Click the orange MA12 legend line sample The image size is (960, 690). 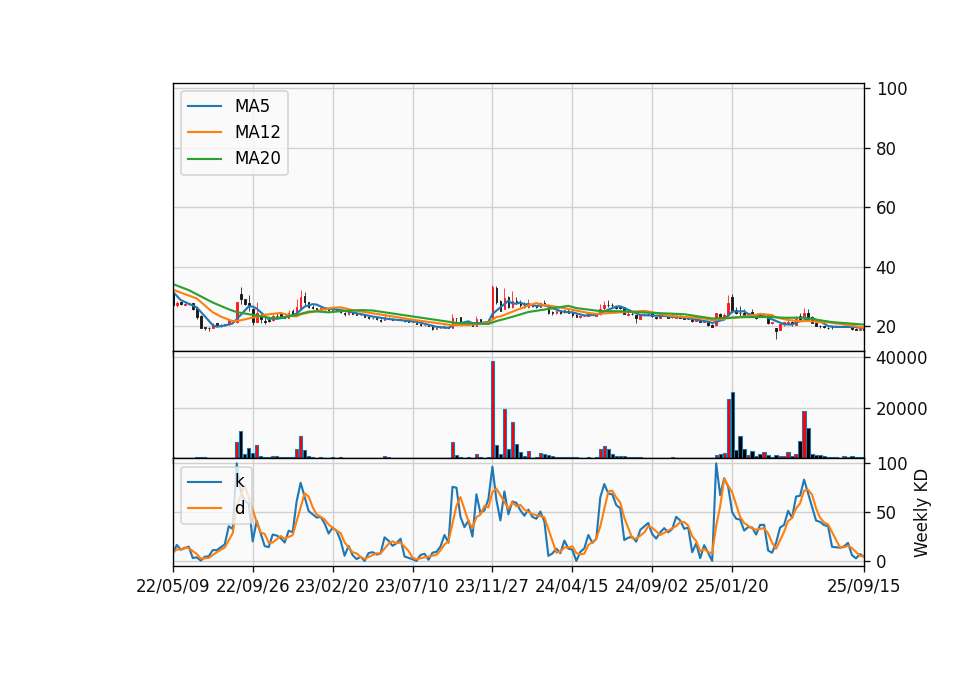tap(204, 132)
